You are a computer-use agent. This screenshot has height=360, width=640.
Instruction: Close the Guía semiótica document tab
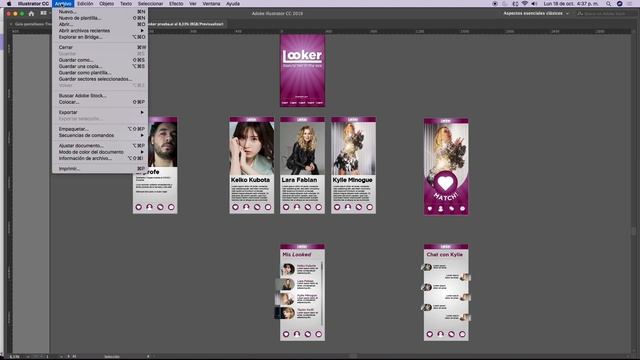click(x=11, y=24)
